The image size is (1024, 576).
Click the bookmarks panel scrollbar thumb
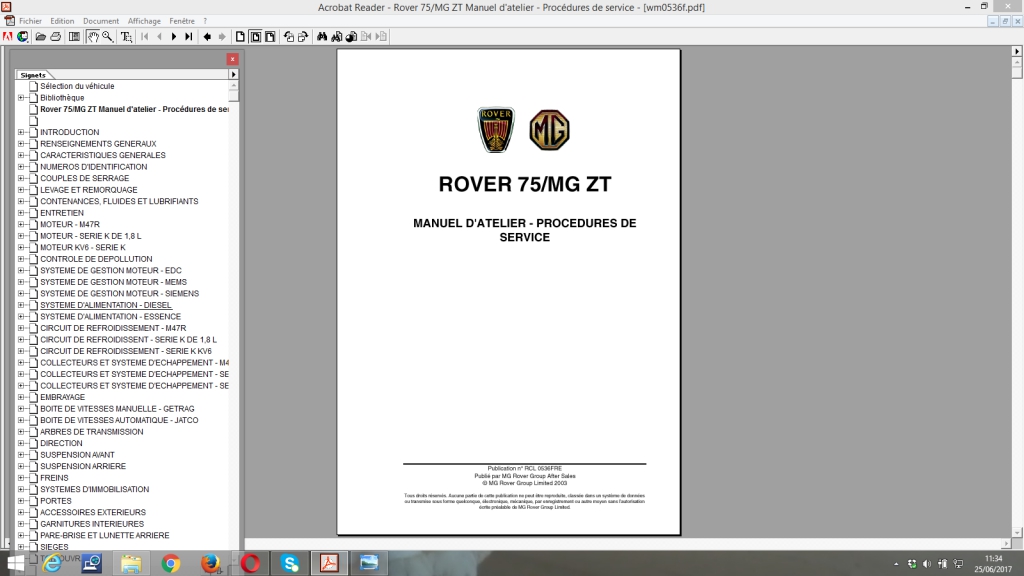click(x=234, y=96)
